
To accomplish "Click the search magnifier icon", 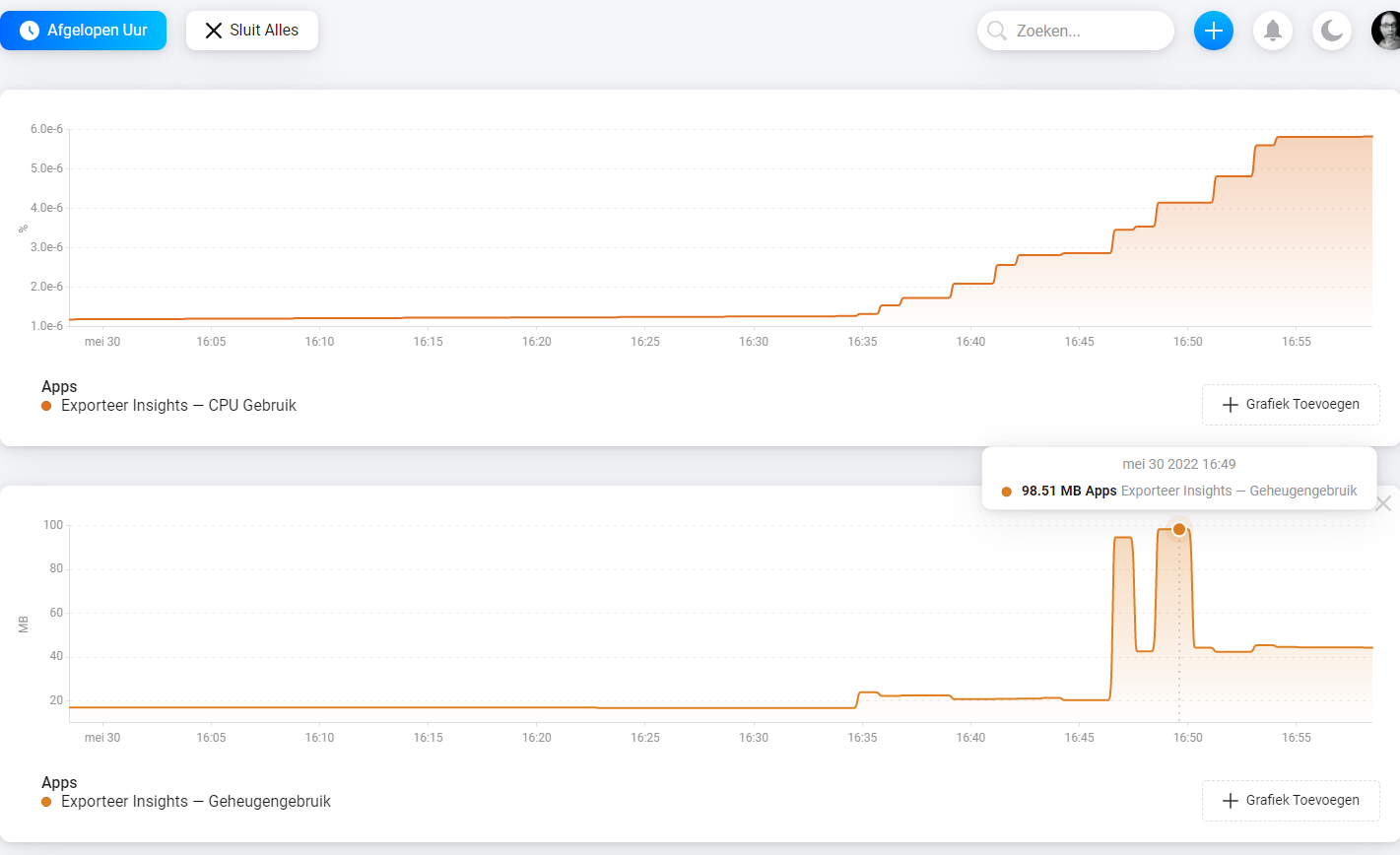I will pos(997,31).
